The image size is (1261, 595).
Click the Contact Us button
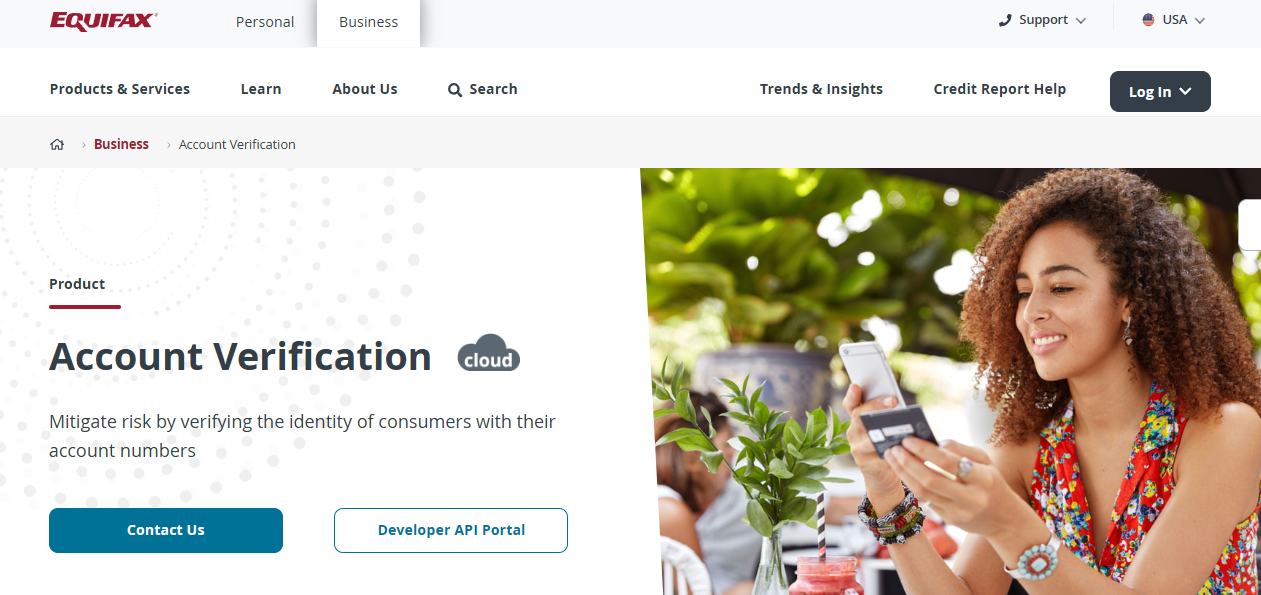[166, 530]
